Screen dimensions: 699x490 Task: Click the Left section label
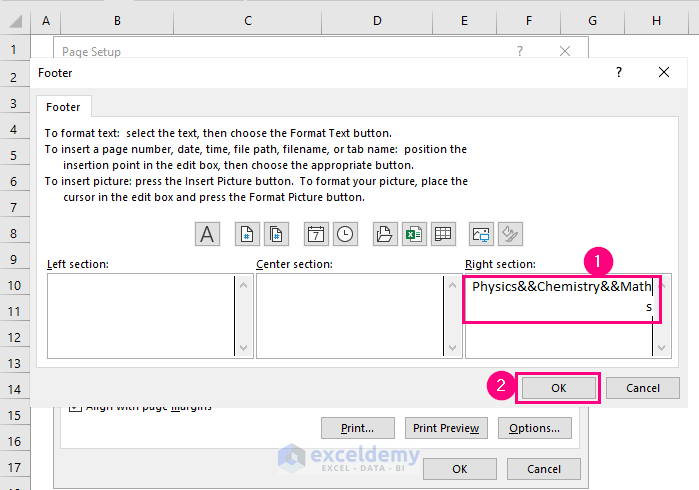(78, 264)
